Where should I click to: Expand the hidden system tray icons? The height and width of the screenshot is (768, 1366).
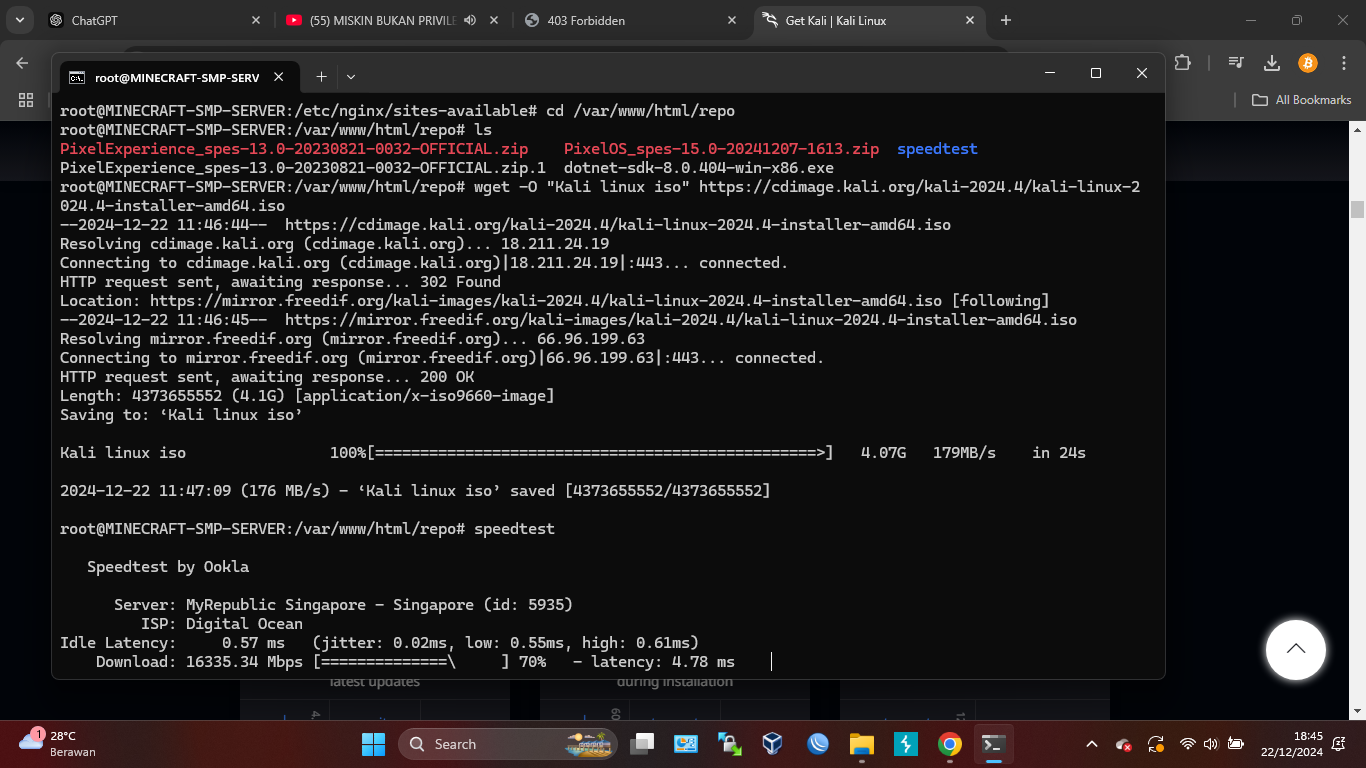click(x=1092, y=744)
